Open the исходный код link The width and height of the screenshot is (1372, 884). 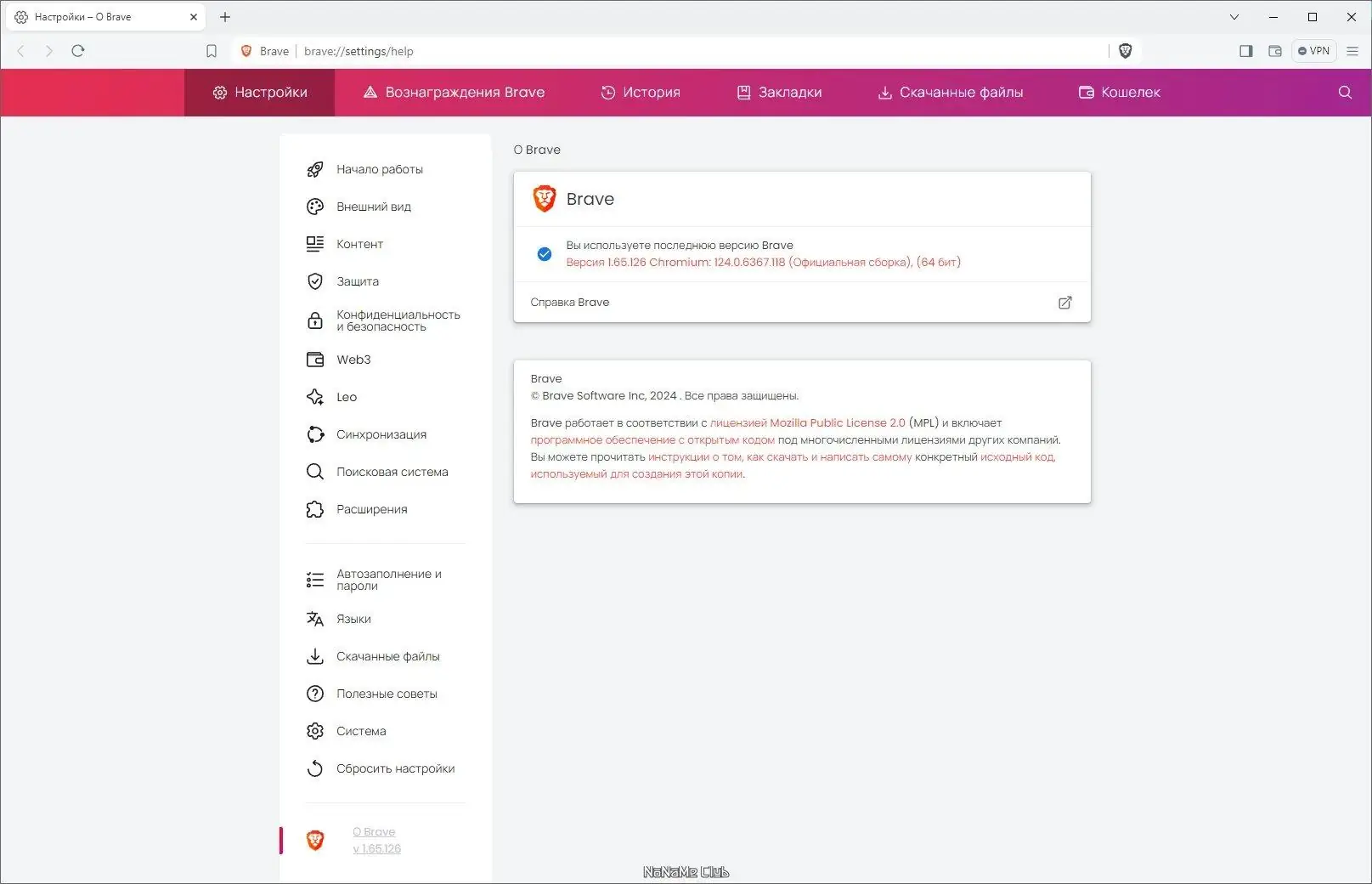(x=1017, y=457)
